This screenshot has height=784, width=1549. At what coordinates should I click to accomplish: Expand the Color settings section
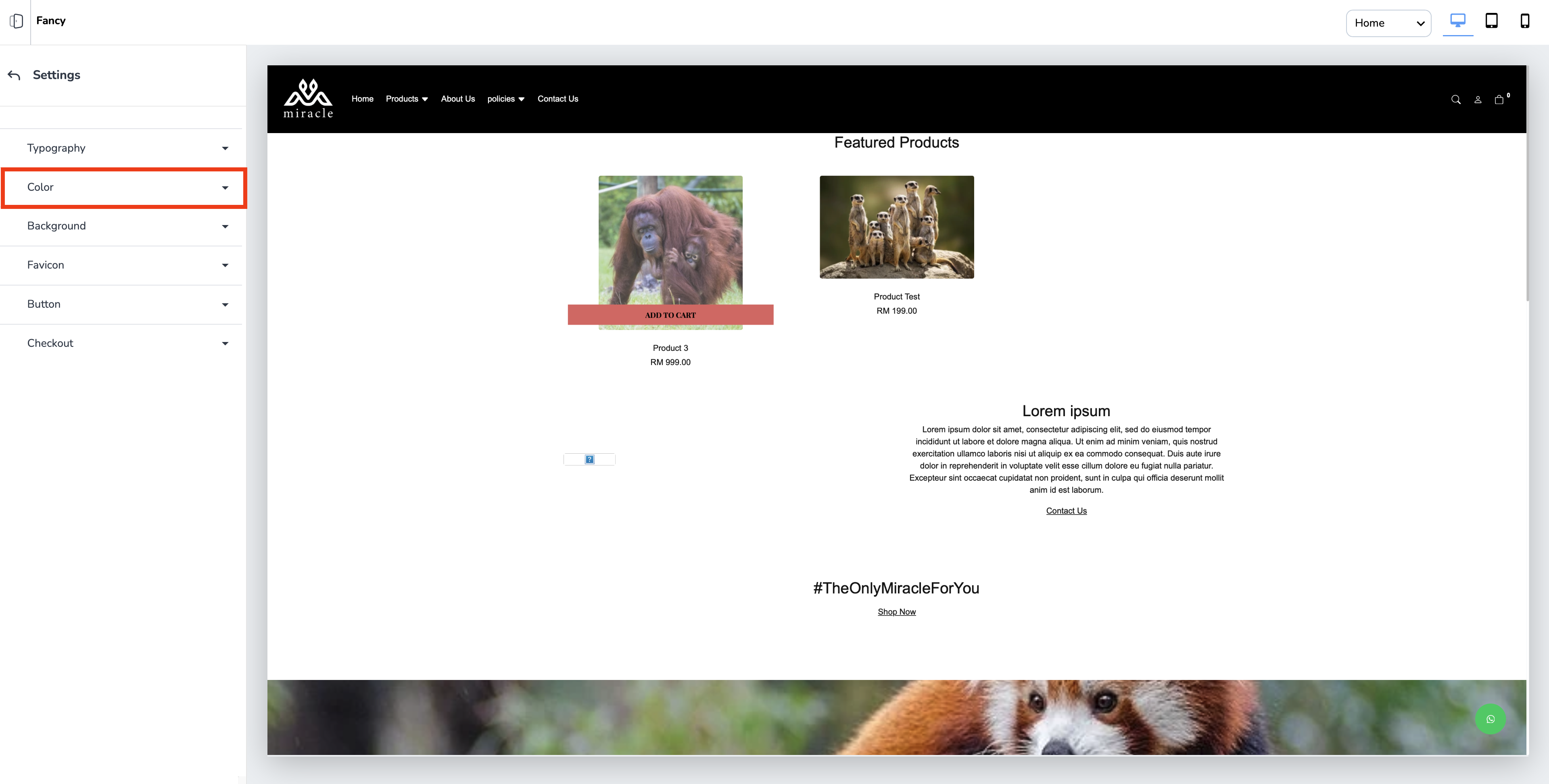pos(123,188)
